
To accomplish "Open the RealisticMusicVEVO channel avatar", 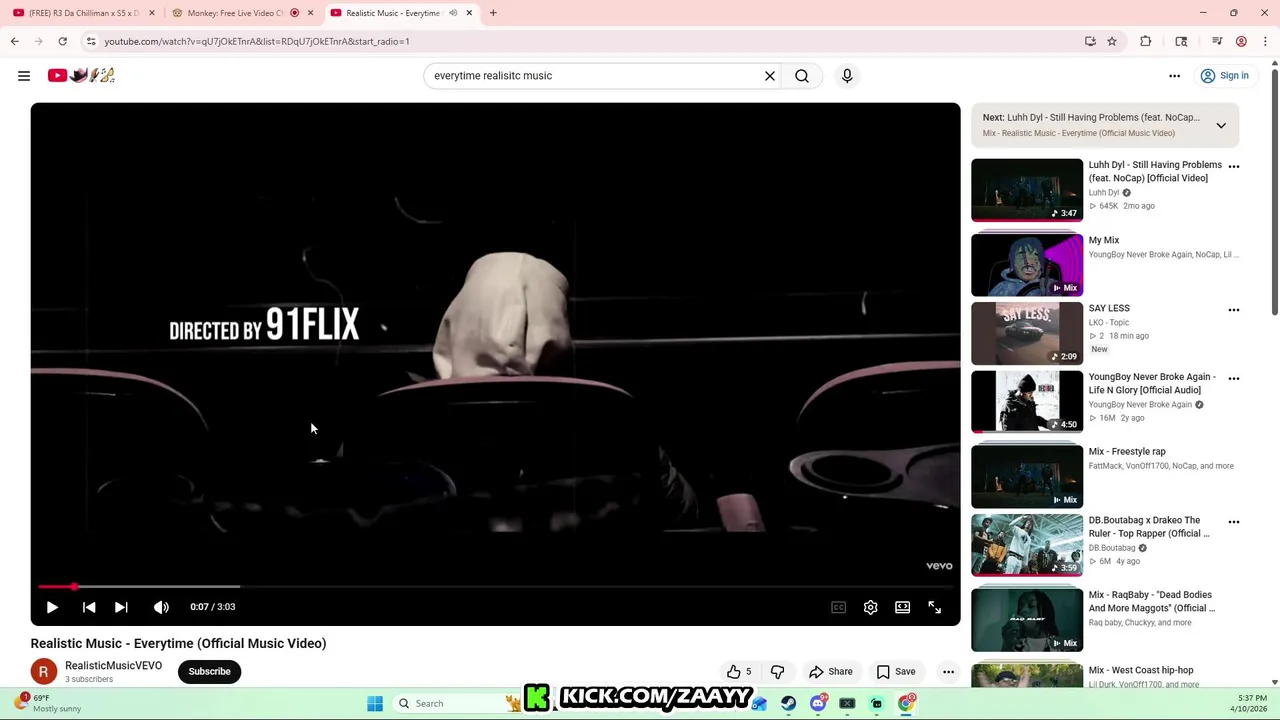I will [43, 672].
